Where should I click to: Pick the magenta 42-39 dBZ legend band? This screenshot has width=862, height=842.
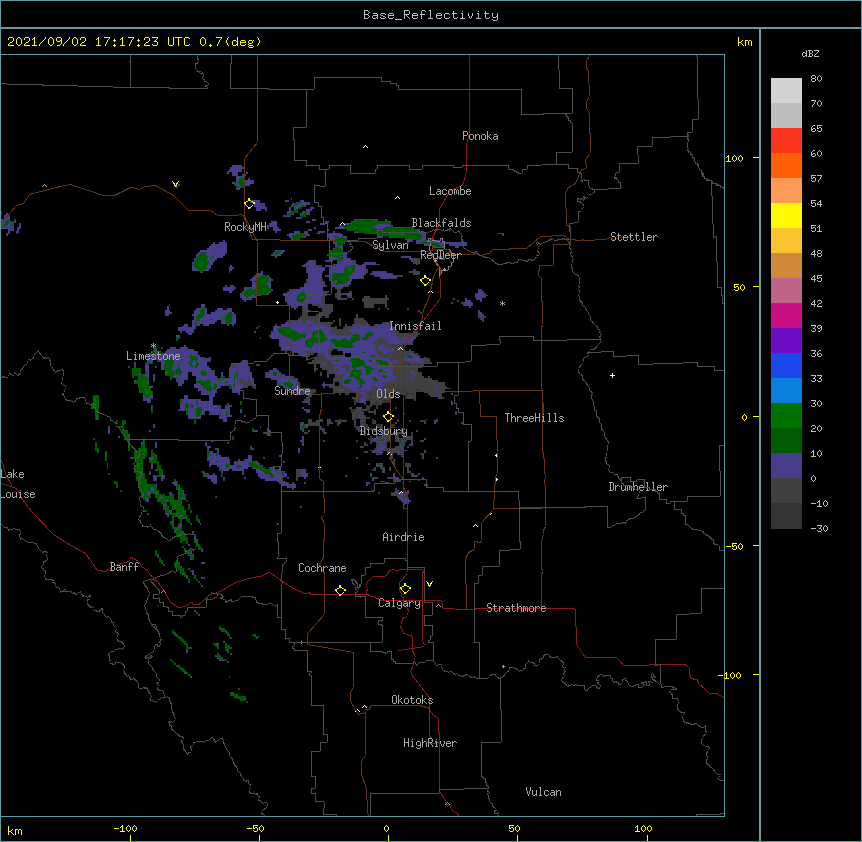tap(786, 316)
